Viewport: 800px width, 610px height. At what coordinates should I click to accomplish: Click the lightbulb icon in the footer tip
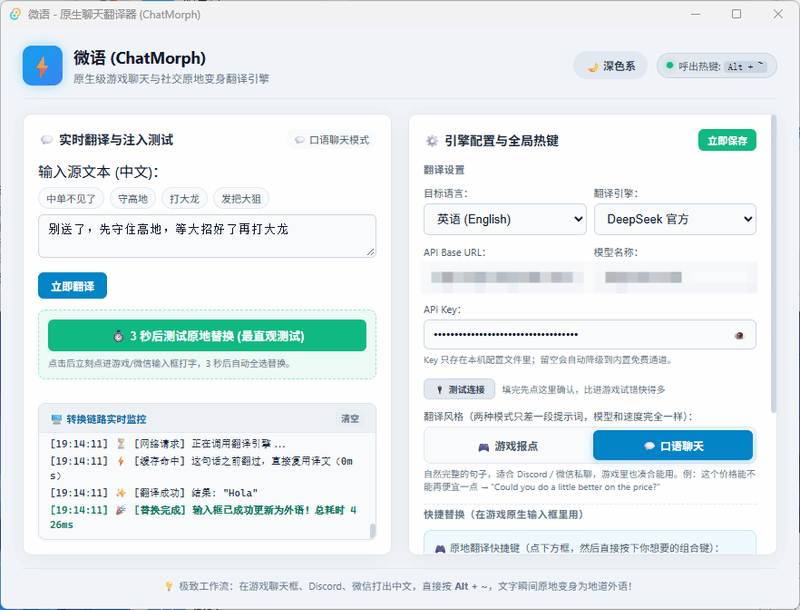tap(169, 587)
